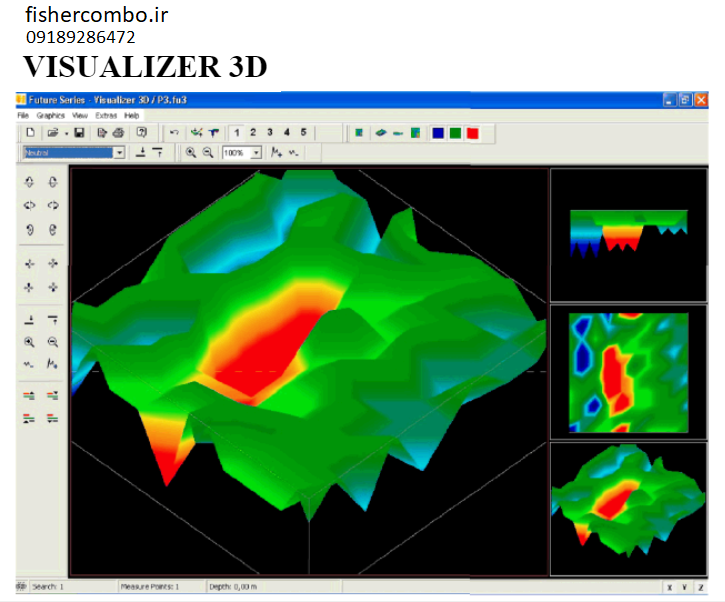Toggle view preset number 1
The height and width of the screenshot is (602, 725).
coord(236,132)
